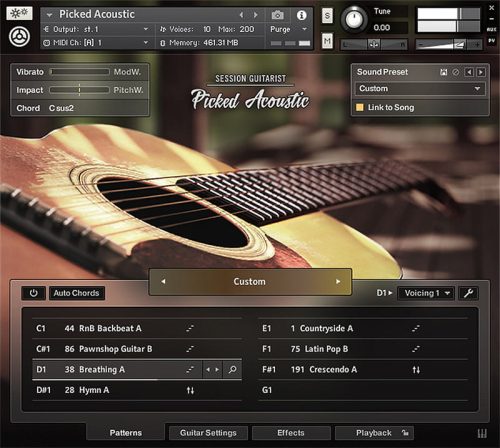Click the pattern icon for Latin Pop B
500x448 pixels.
coord(416,349)
